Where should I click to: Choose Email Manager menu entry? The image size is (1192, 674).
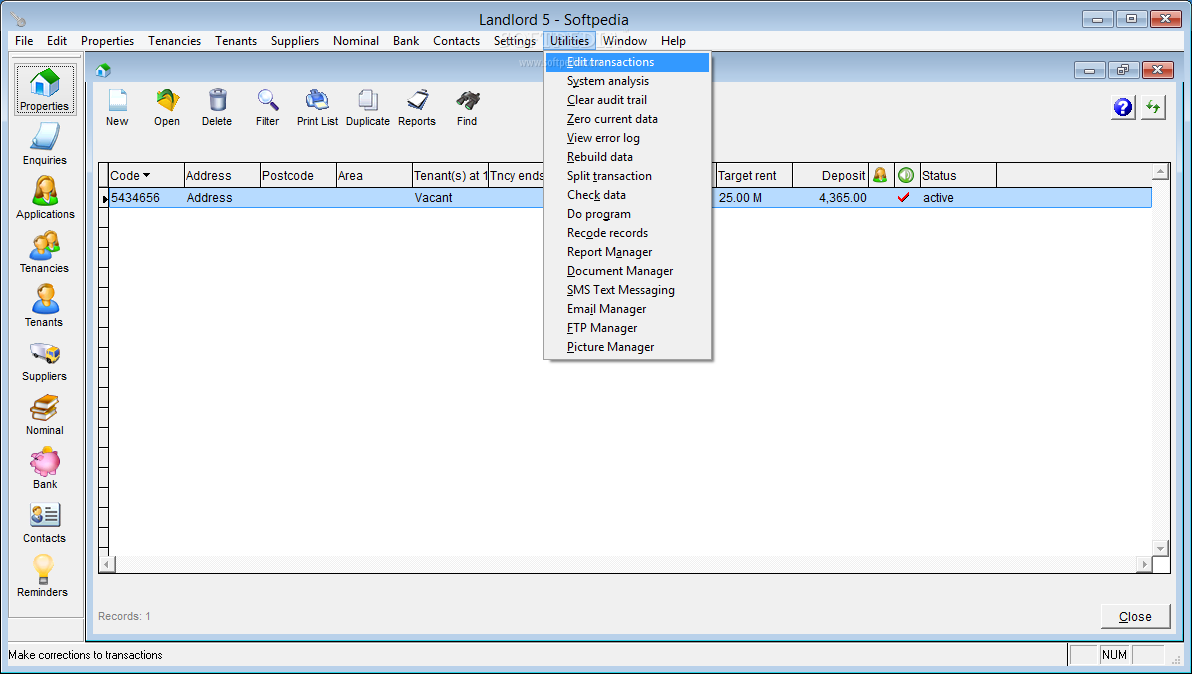pyautogui.click(x=627, y=309)
